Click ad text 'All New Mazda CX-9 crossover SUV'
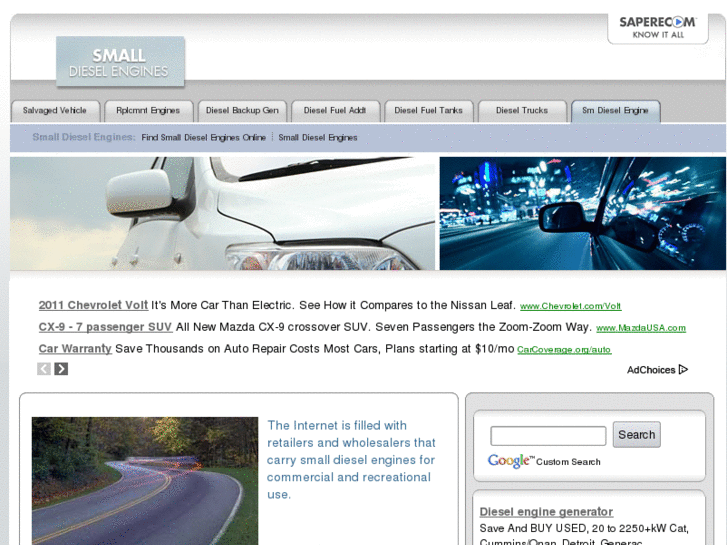This screenshot has width=727, height=545. click(x=272, y=327)
